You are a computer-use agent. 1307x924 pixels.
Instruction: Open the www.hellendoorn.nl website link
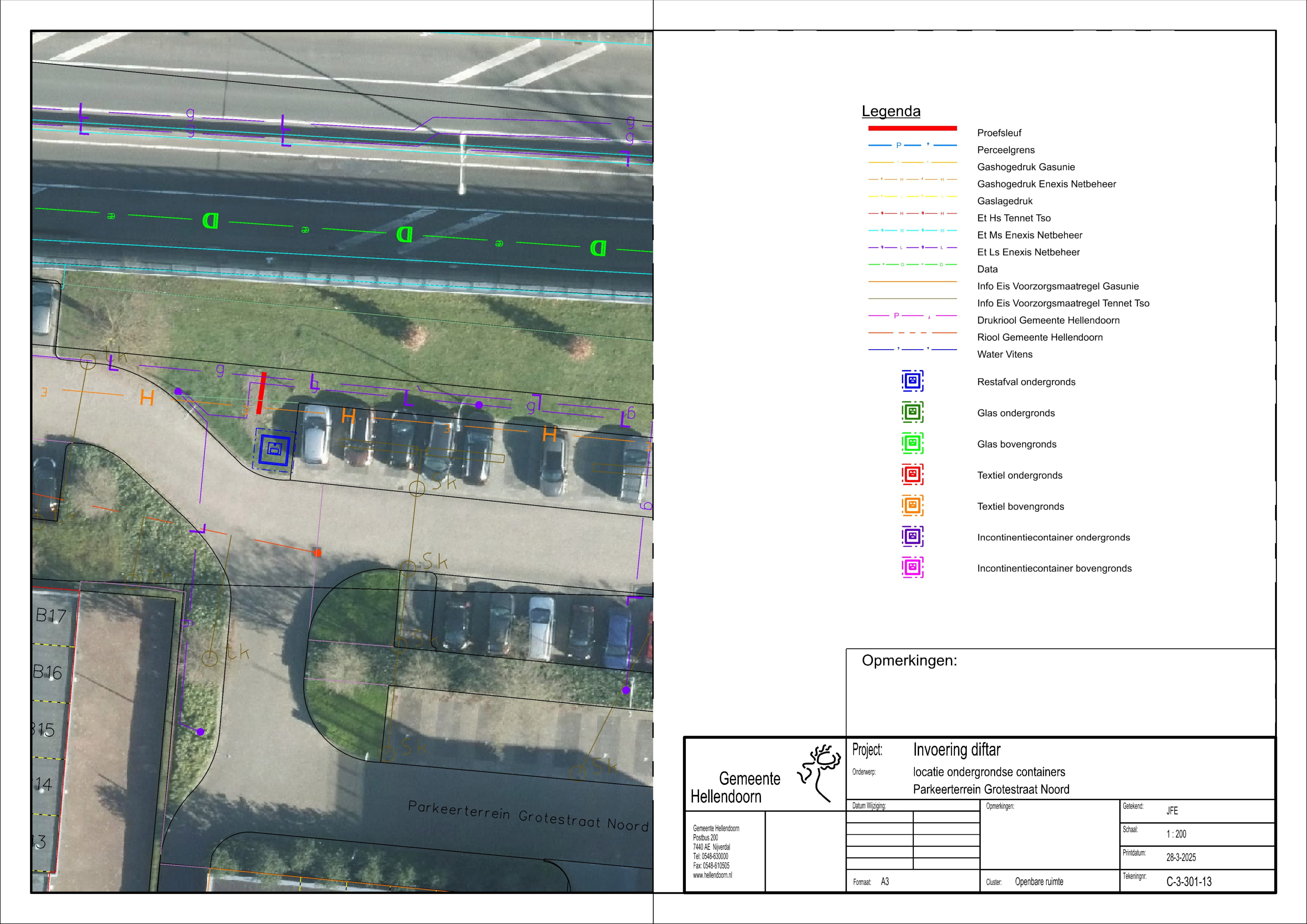click(712, 875)
